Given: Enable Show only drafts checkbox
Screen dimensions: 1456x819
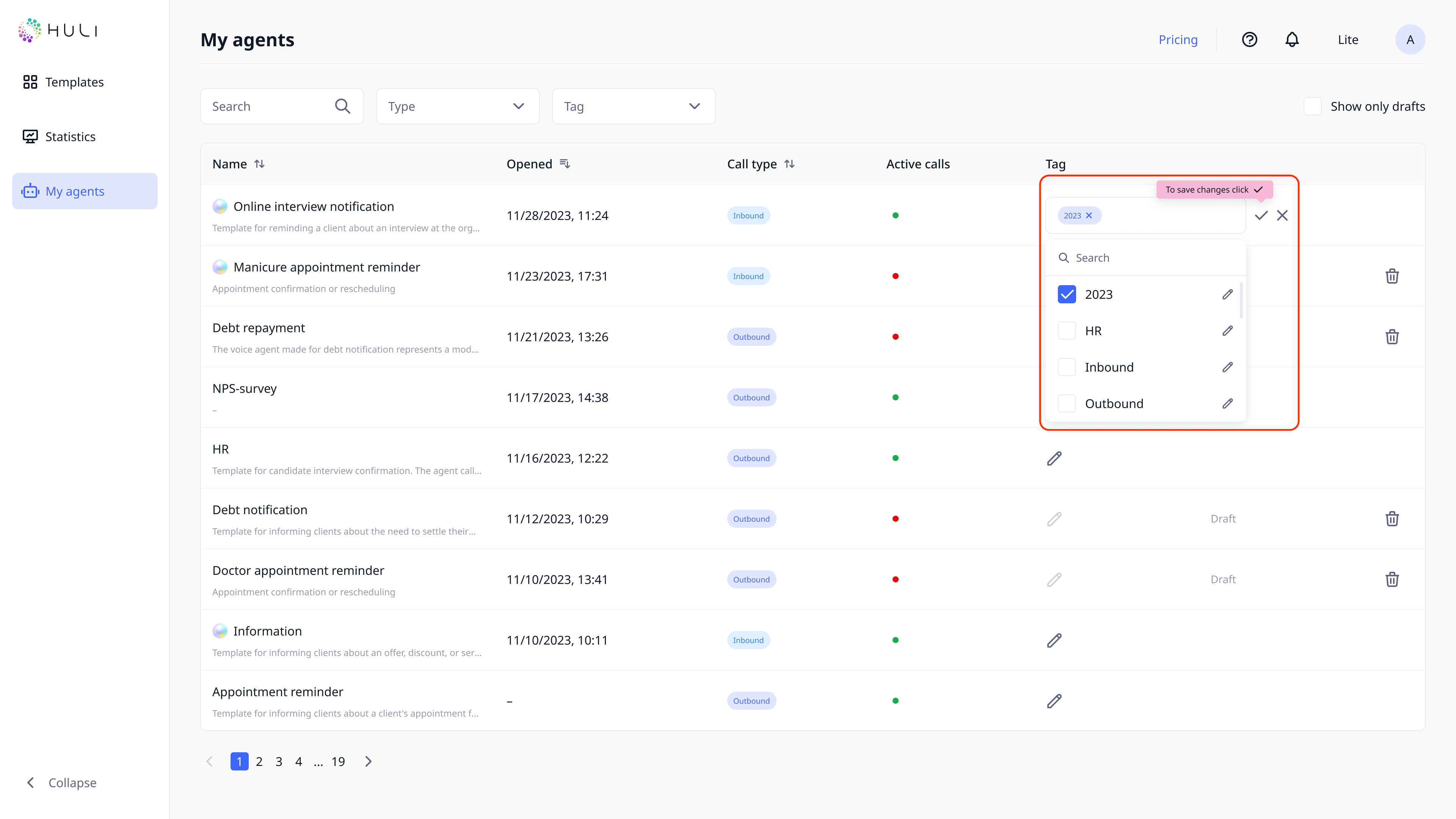Looking at the screenshot, I should tap(1312, 106).
